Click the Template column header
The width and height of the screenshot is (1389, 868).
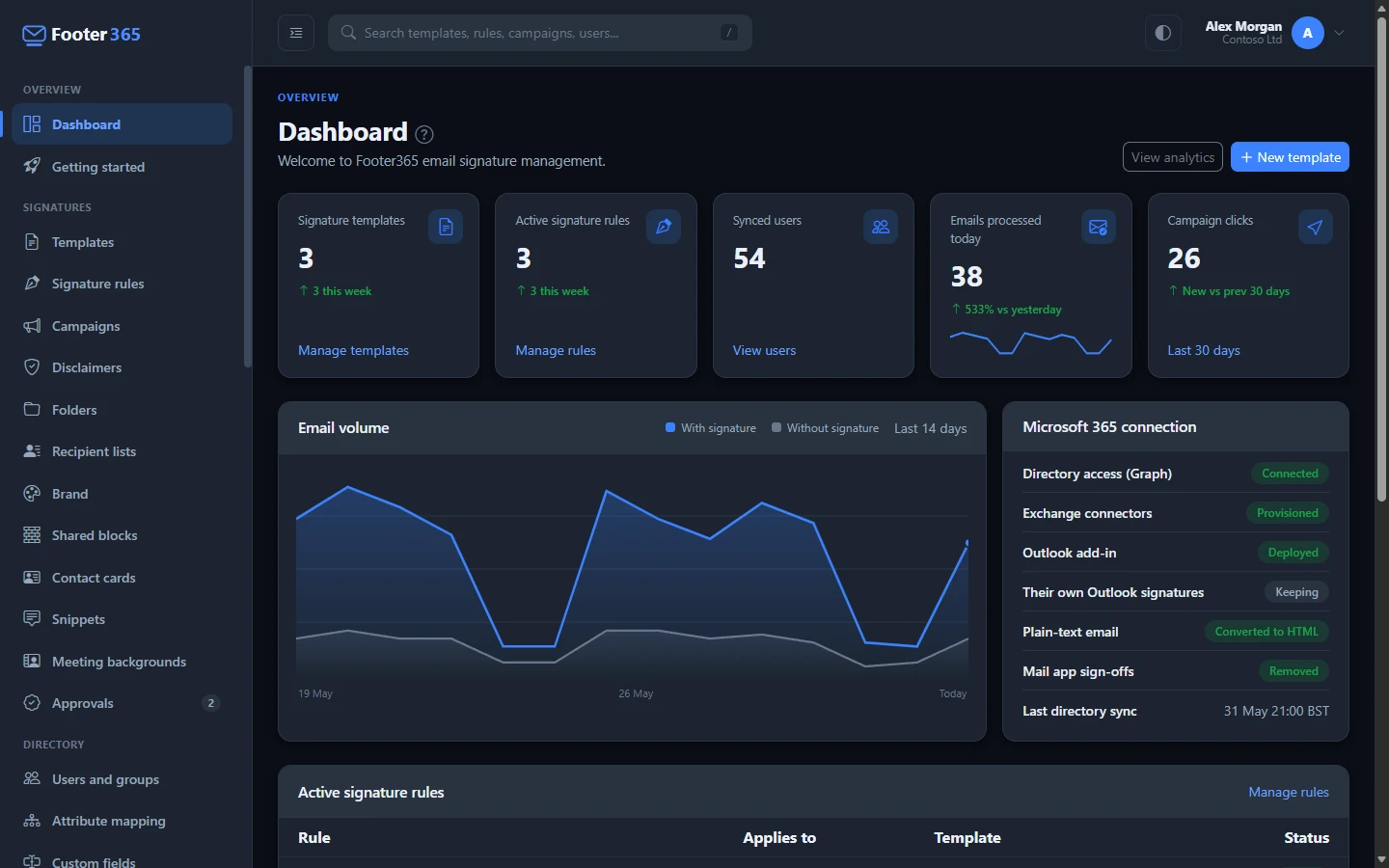(x=967, y=837)
